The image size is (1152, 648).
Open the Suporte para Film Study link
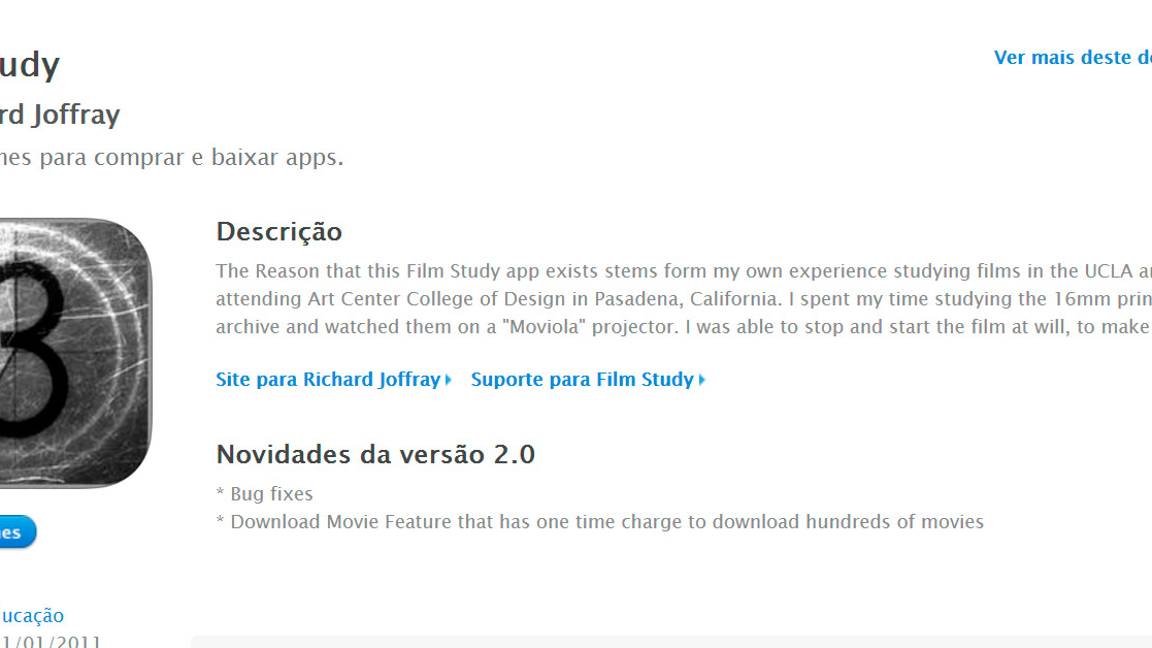click(582, 380)
